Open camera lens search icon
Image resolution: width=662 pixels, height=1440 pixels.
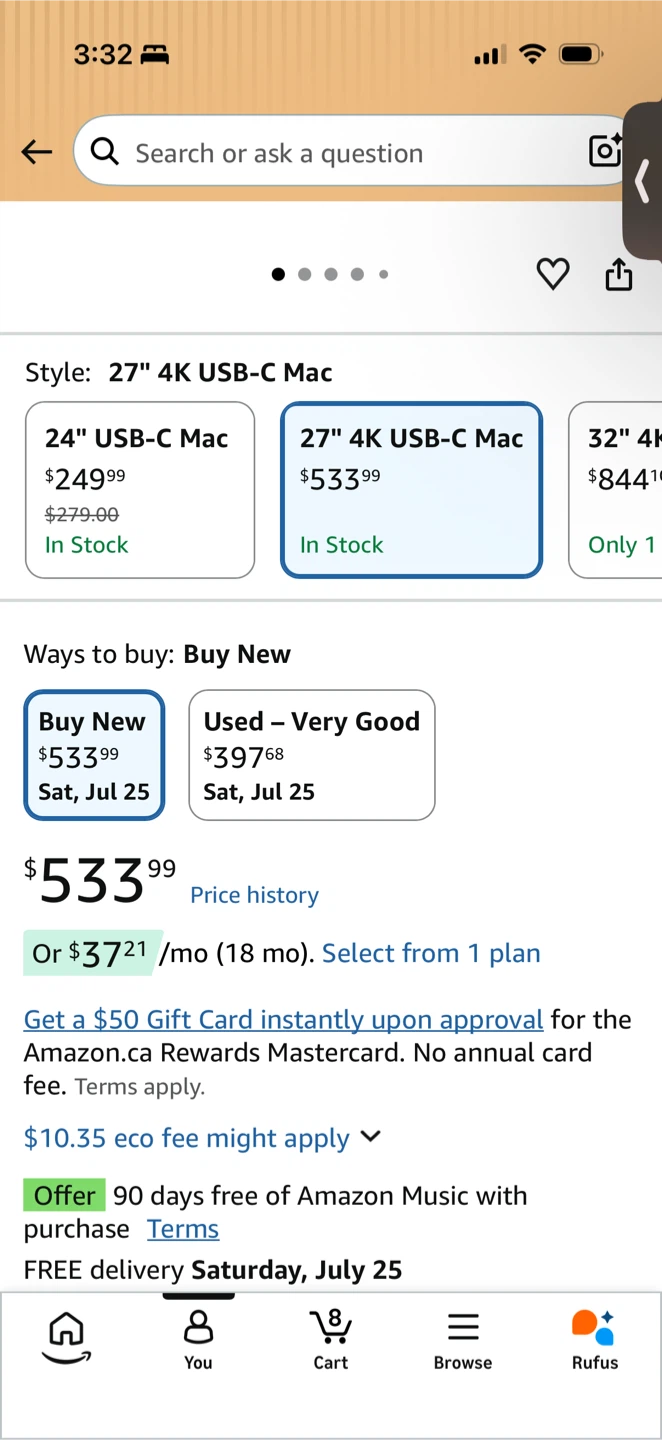605,151
